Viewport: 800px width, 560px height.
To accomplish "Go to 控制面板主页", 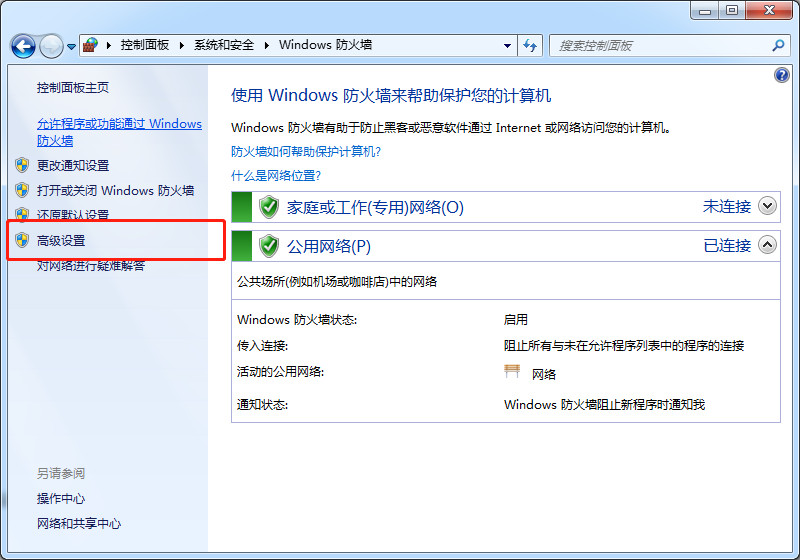I will click(x=72, y=88).
